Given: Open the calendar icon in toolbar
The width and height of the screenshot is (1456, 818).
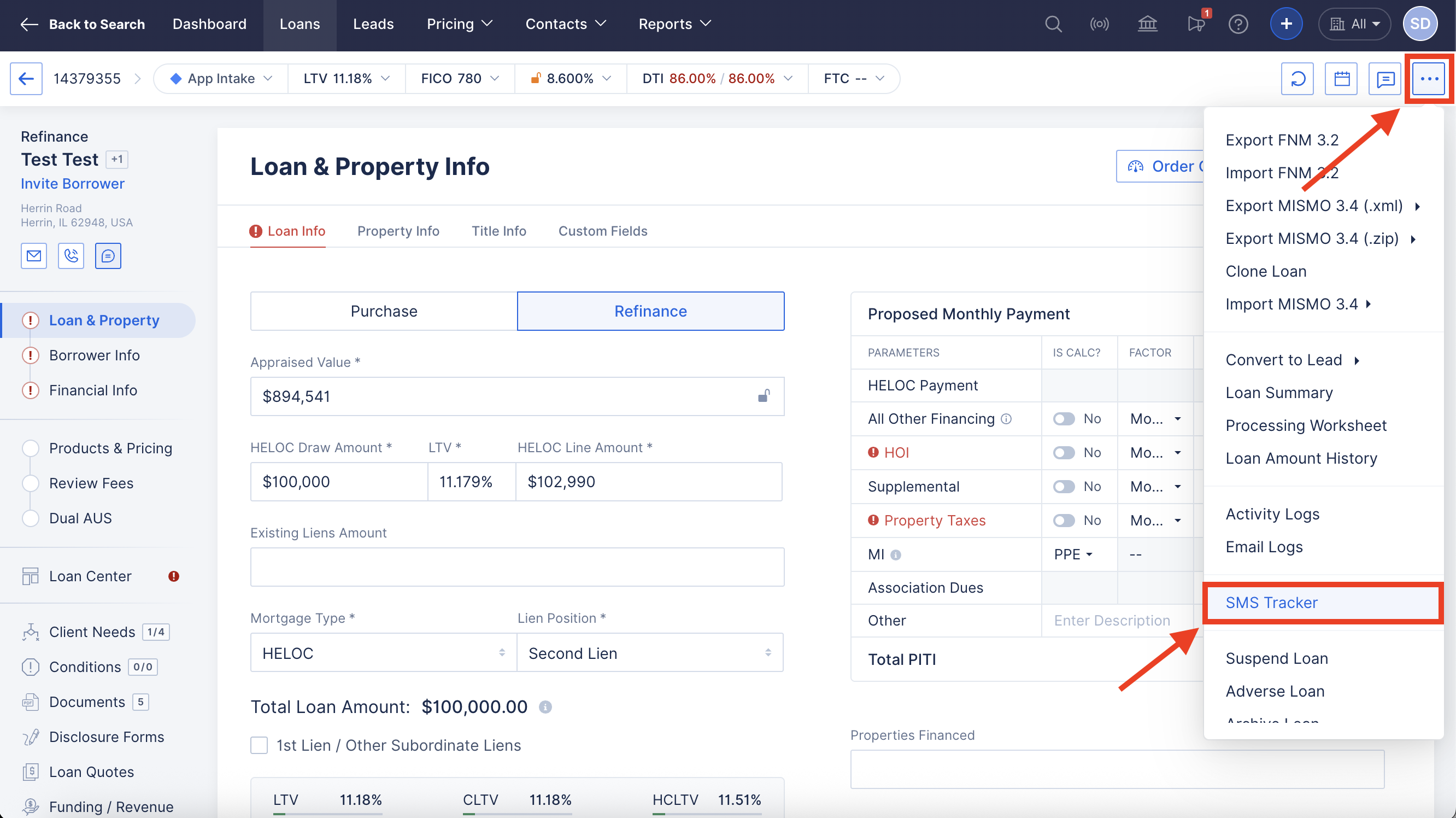Looking at the screenshot, I should point(1341,79).
